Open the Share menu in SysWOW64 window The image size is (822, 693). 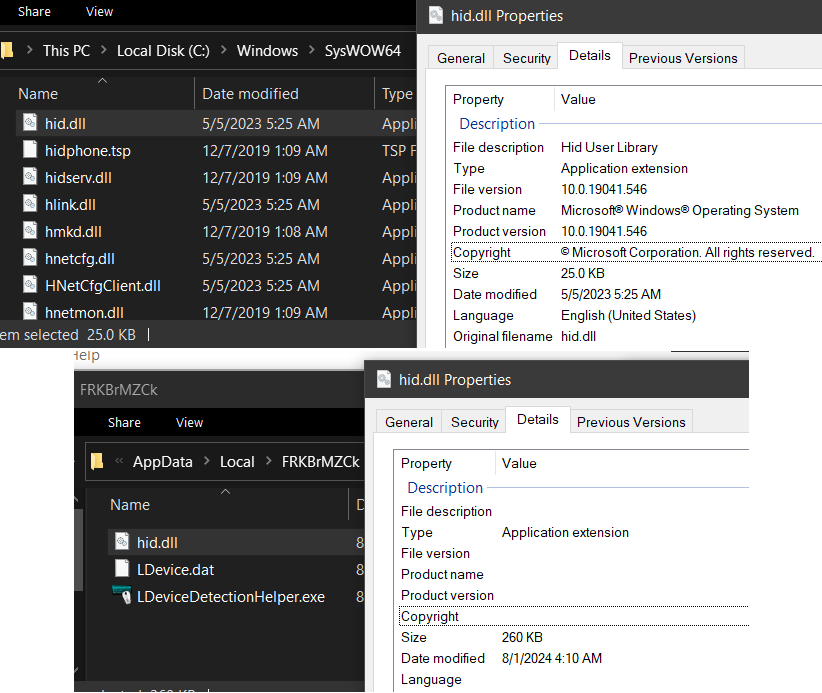[x=35, y=12]
